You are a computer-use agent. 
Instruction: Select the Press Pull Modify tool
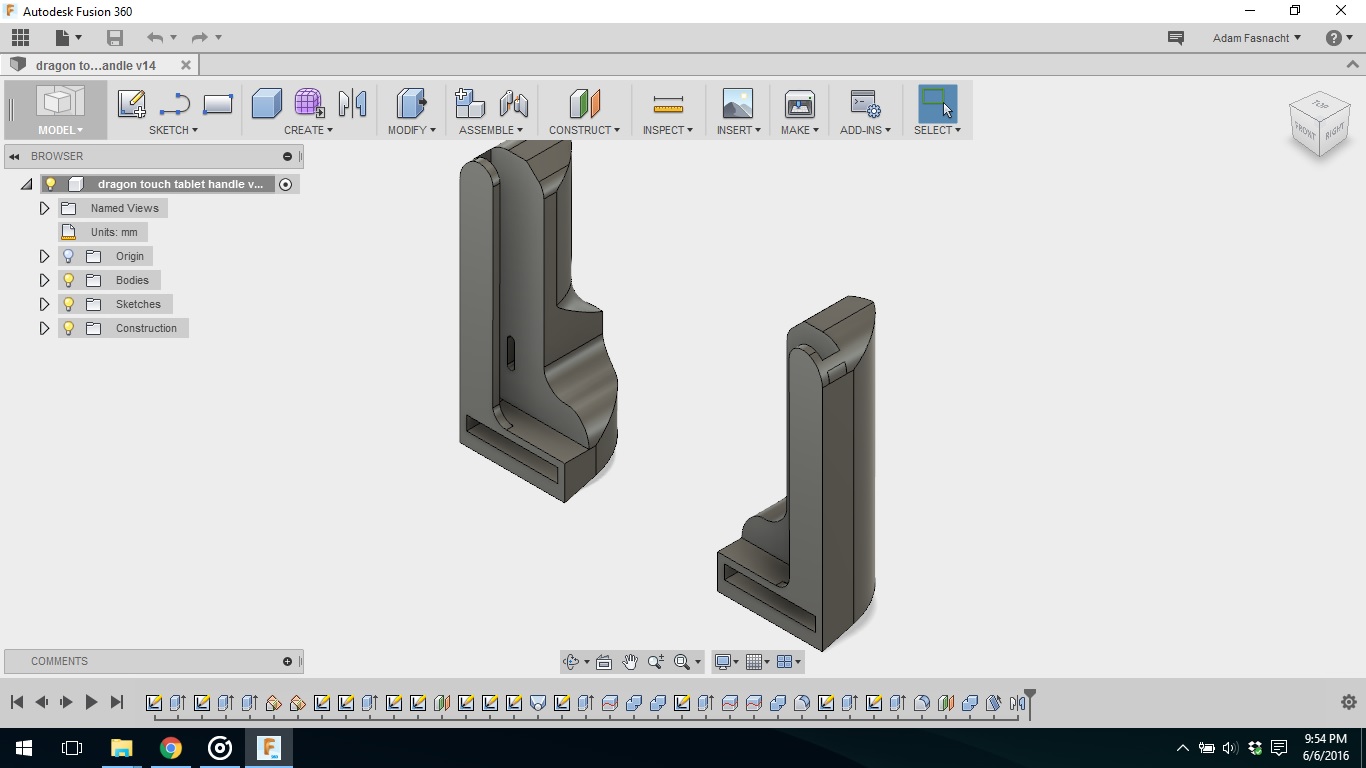(x=410, y=104)
